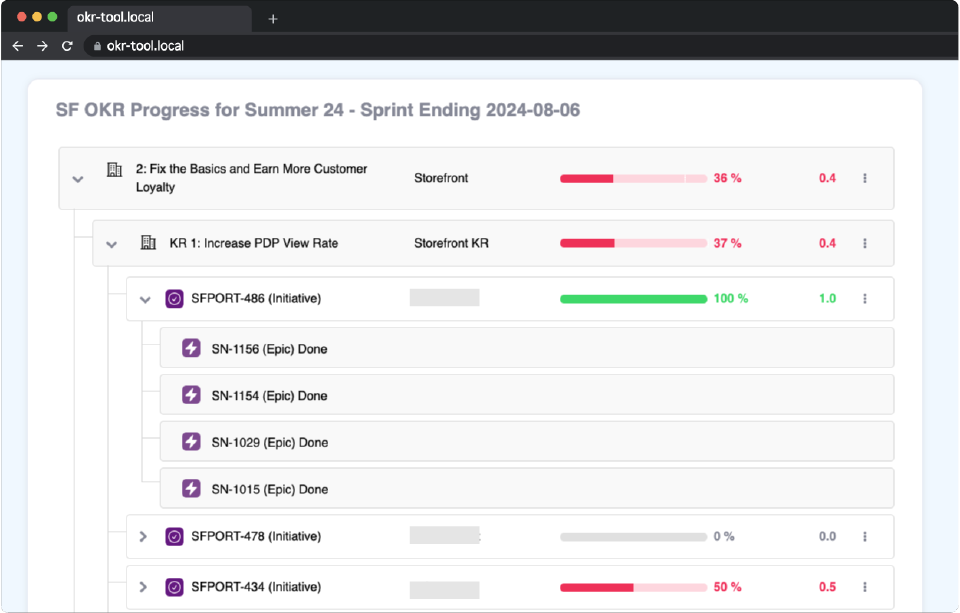
Task: Click the SFPORT-486 initiative icon
Action: (x=174, y=299)
